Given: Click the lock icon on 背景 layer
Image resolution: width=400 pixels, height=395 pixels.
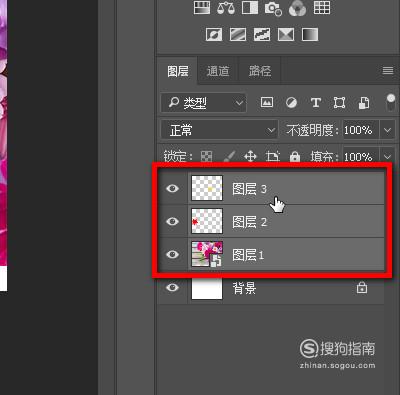Looking at the screenshot, I should pyautogui.click(x=362, y=287).
